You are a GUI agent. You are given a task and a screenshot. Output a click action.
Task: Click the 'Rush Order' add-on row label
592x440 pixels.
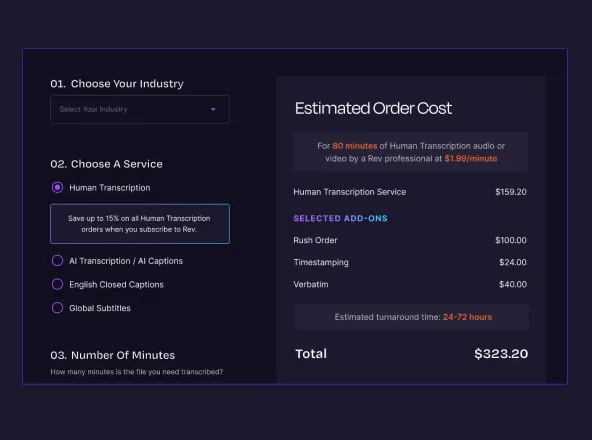(315, 240)
